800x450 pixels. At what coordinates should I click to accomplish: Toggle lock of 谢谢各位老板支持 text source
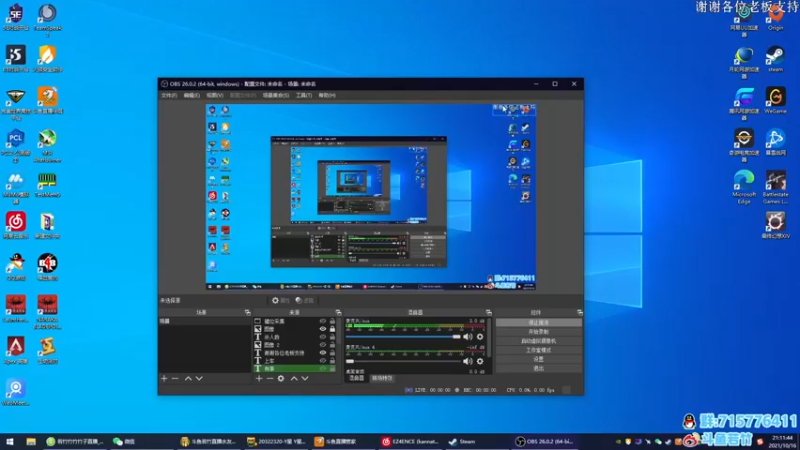(332, 353)
